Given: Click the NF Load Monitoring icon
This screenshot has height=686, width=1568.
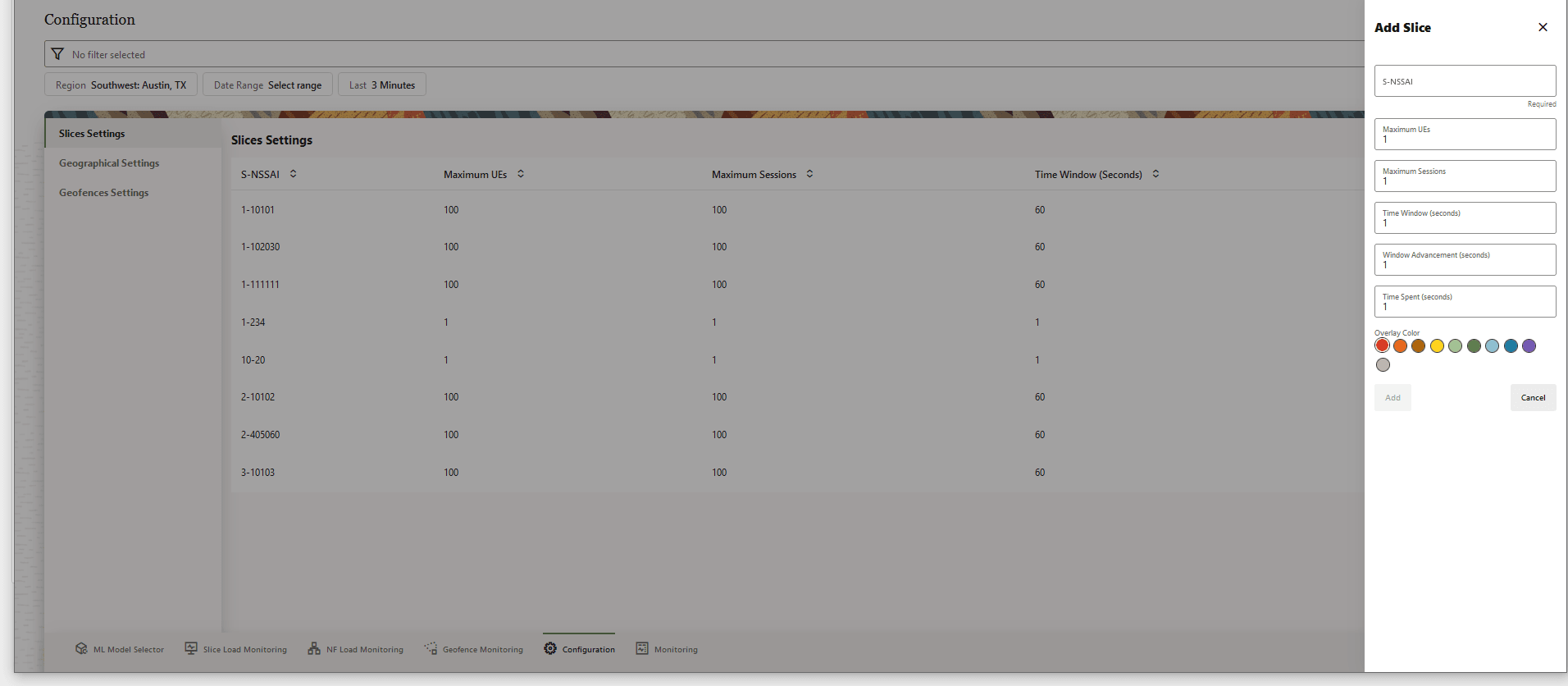Looking at the screenshot, I should pos(314,648).
